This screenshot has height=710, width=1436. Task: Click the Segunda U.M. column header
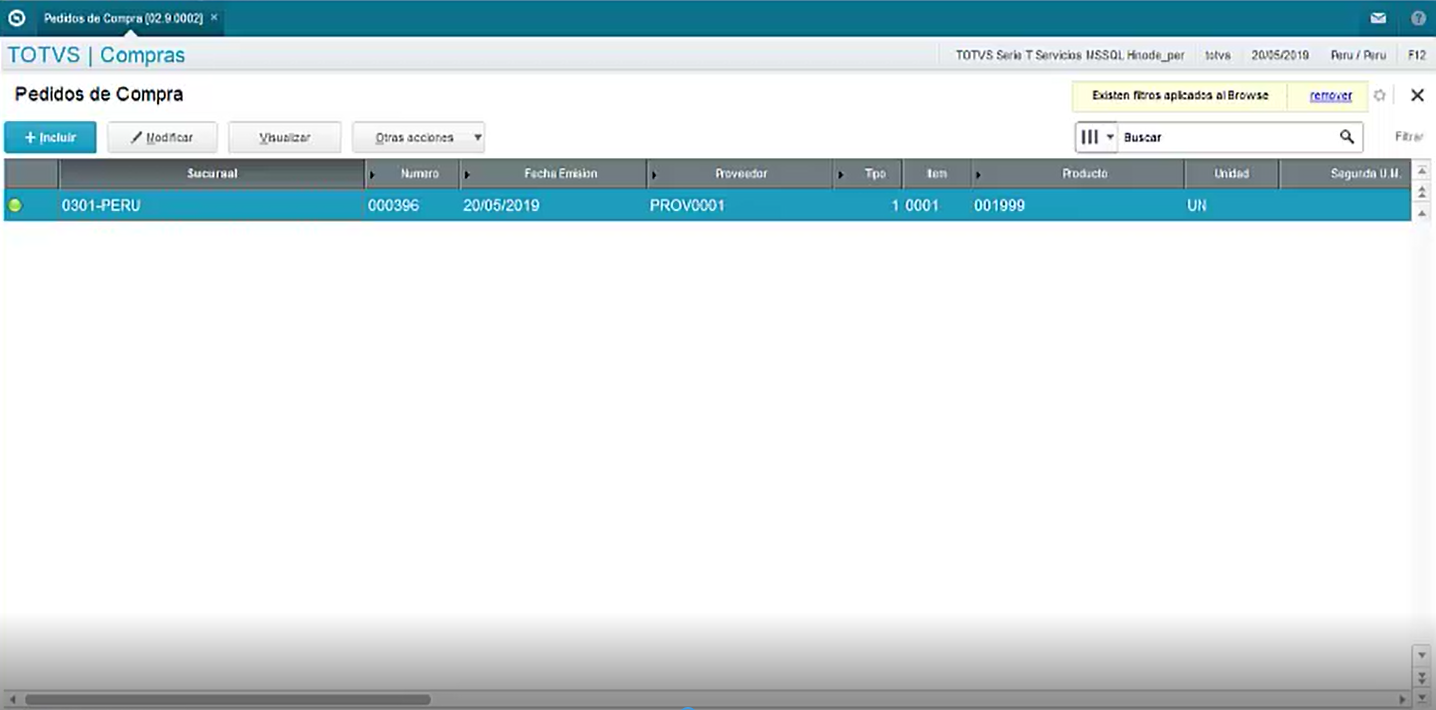point(1345,174)
